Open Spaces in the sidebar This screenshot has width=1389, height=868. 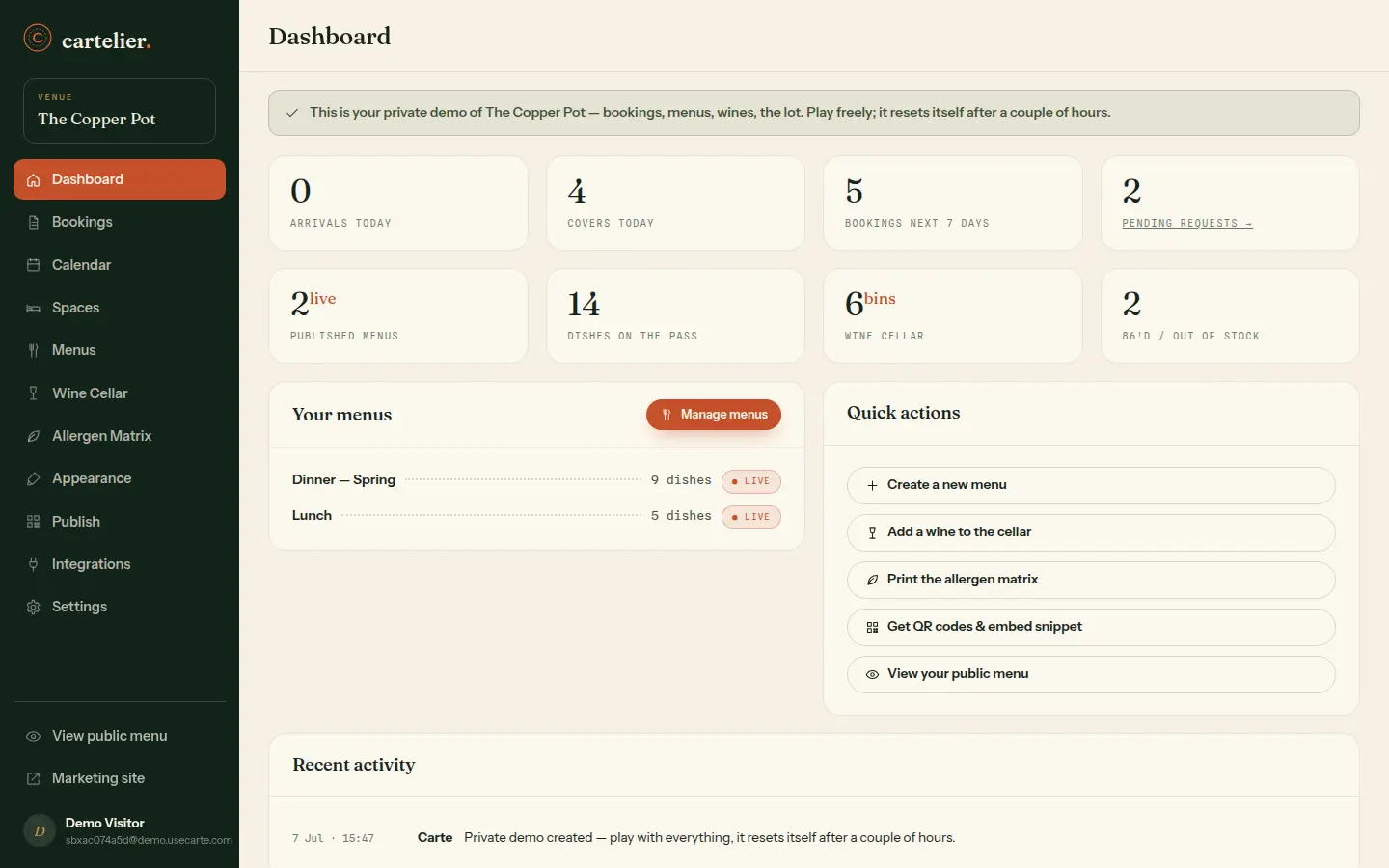120,308
